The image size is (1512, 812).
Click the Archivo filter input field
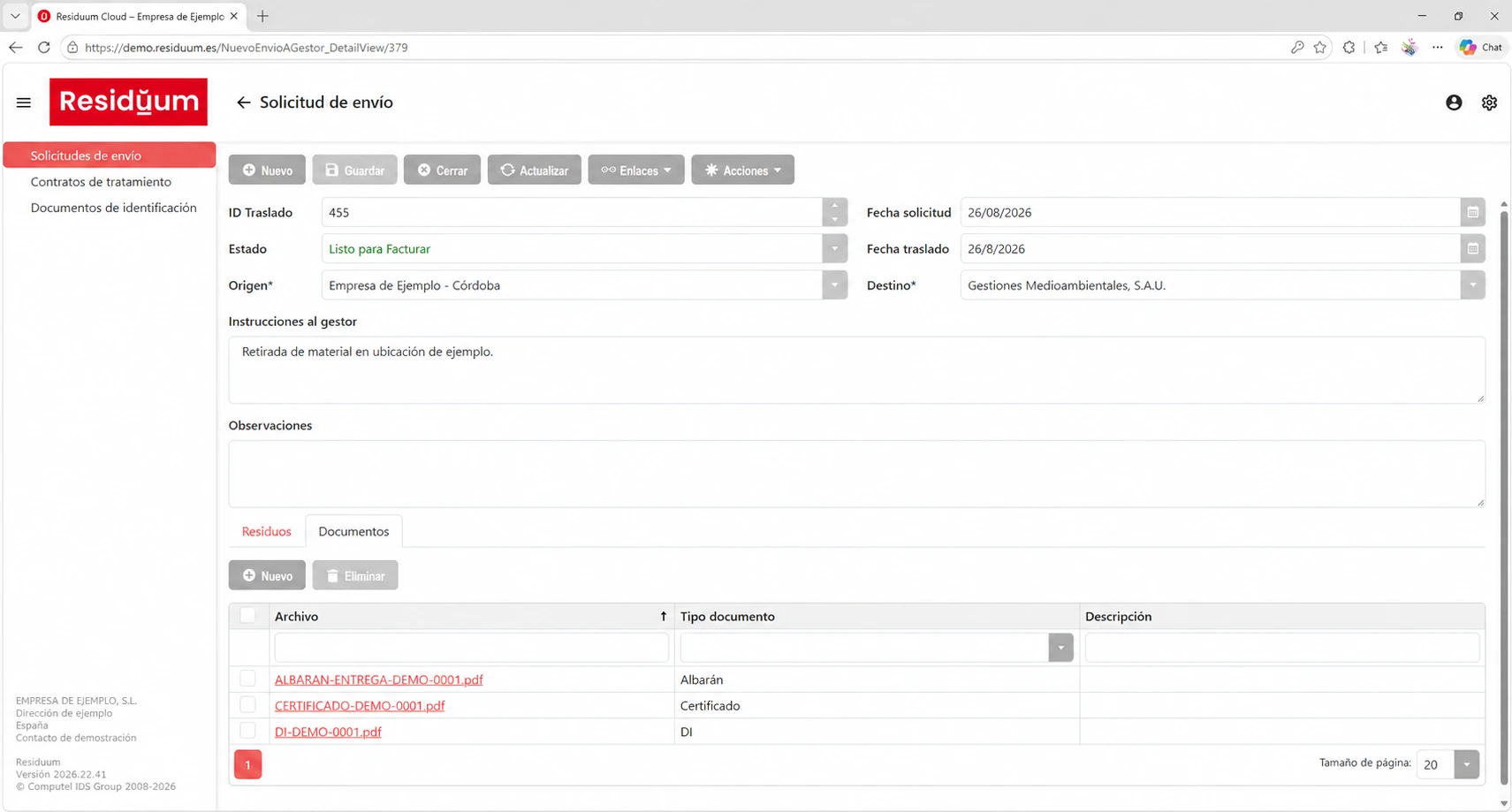click(471, 648)
